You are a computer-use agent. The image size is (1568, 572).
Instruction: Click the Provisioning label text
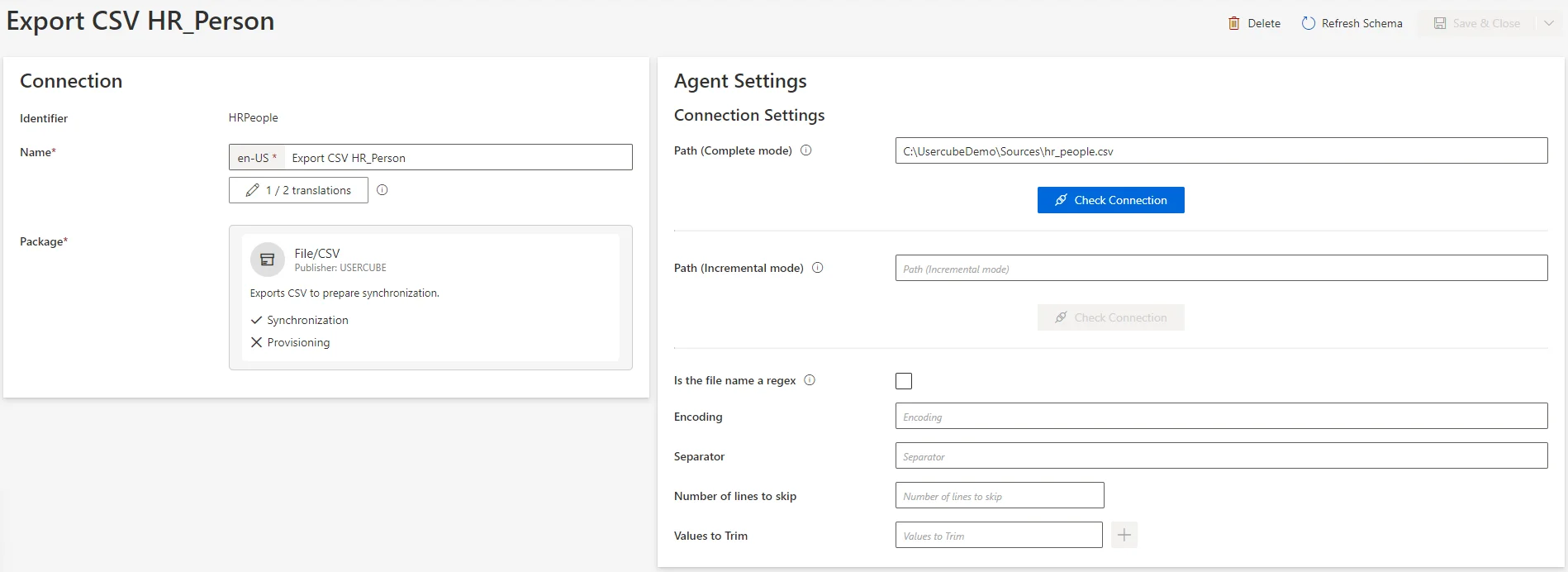coord(298,342)
